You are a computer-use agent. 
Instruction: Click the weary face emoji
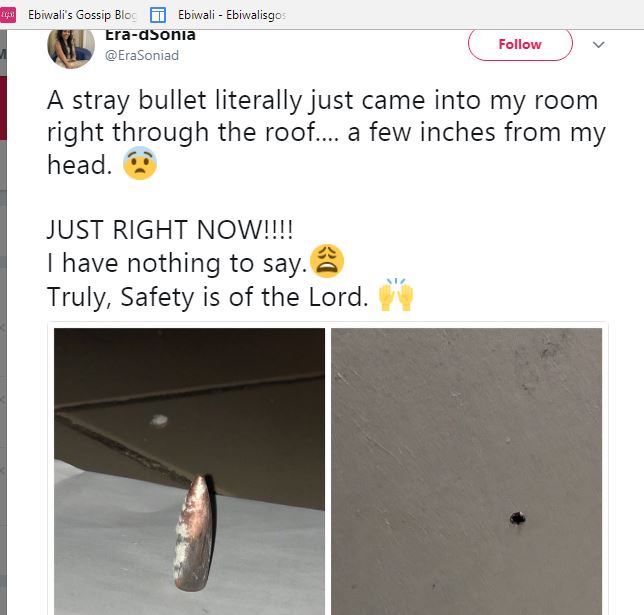point(327,261)
